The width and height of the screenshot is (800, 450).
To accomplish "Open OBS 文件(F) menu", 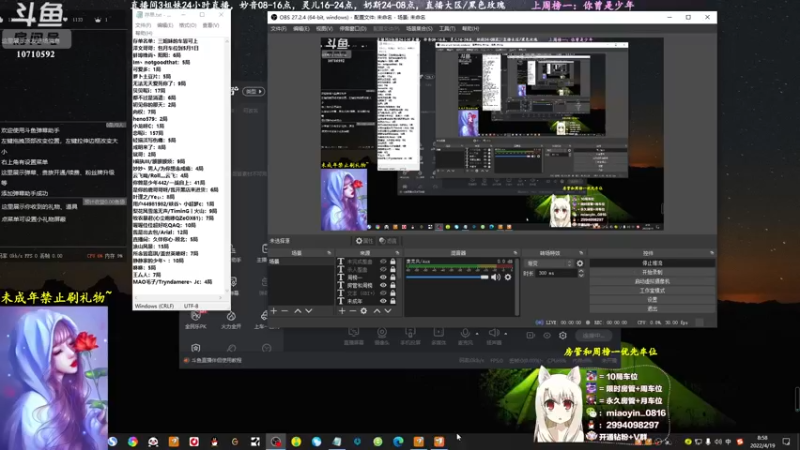I will (x=279, y=29).
